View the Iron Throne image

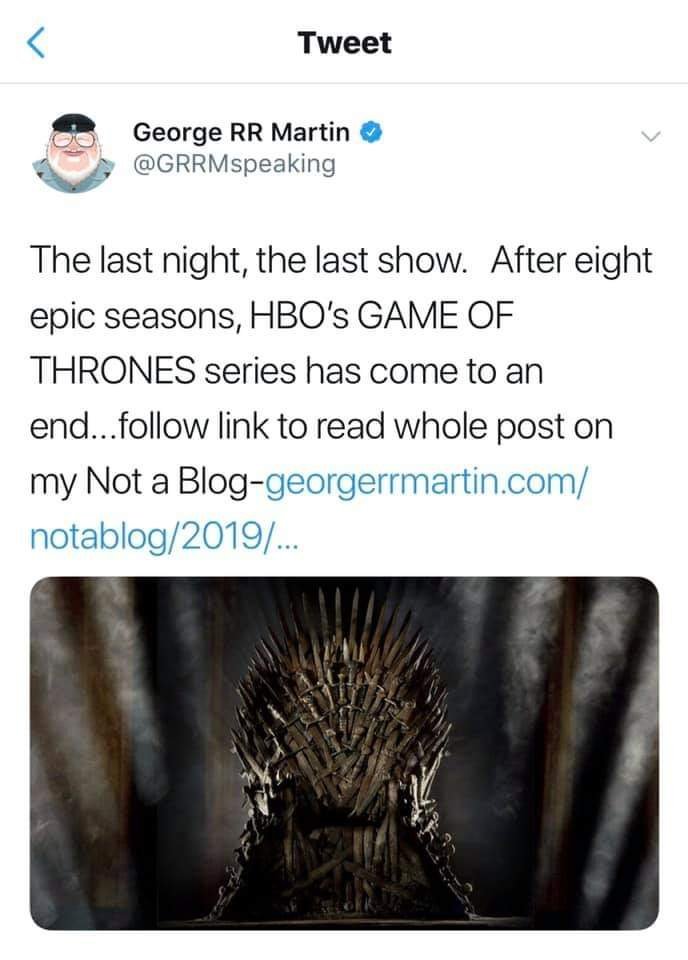tap(345, 753)
